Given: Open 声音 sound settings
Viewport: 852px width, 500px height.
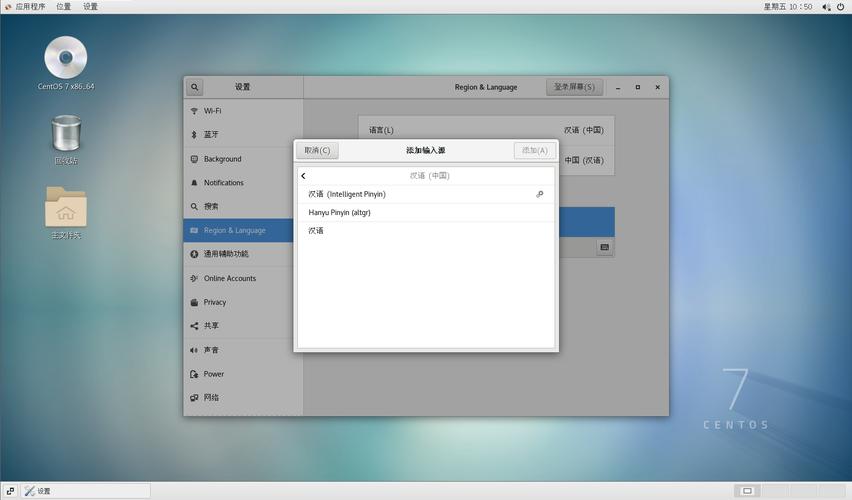Looking at the screenshot, I should point(243,350).
